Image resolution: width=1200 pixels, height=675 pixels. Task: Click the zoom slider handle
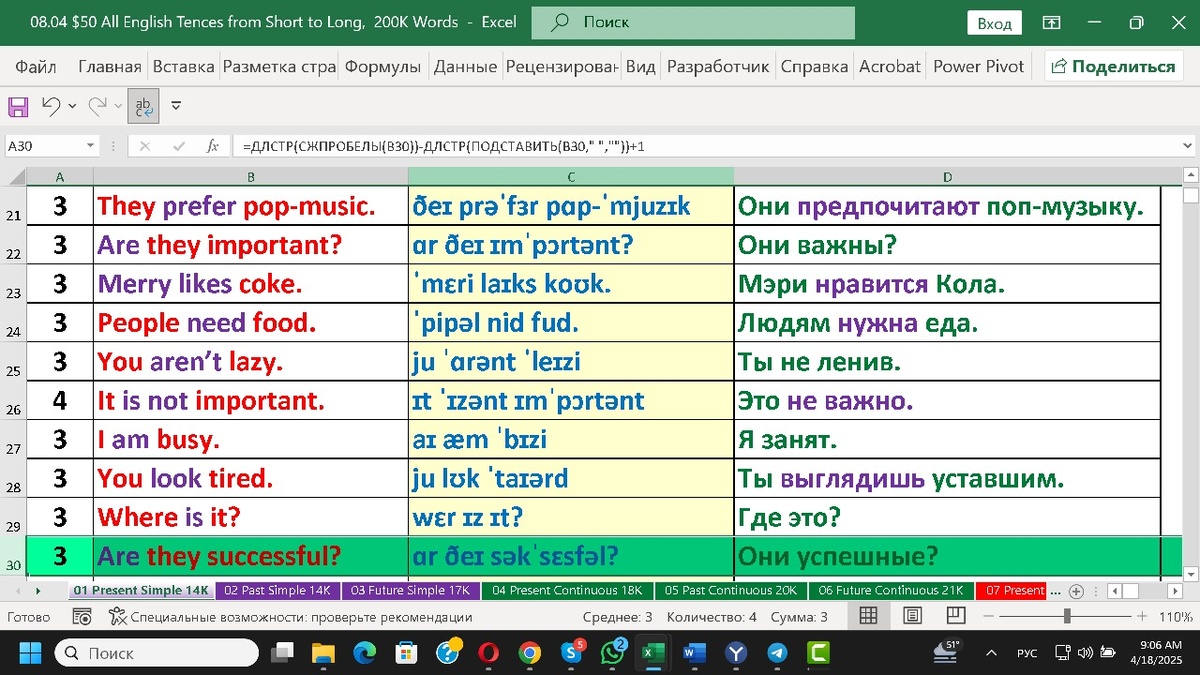[1067, 617]
